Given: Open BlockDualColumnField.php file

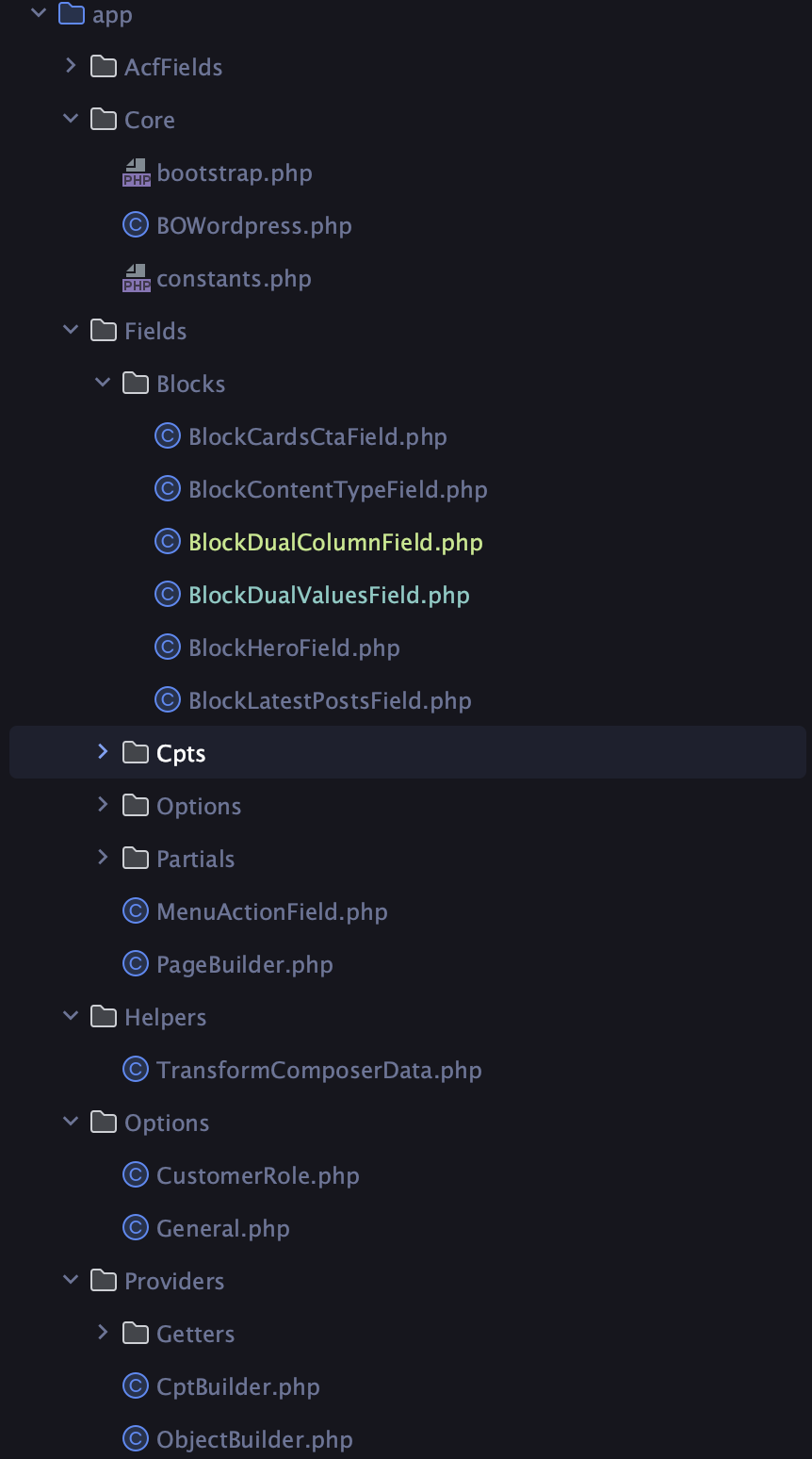Looking at the screenshot, I should coord(335,542).
